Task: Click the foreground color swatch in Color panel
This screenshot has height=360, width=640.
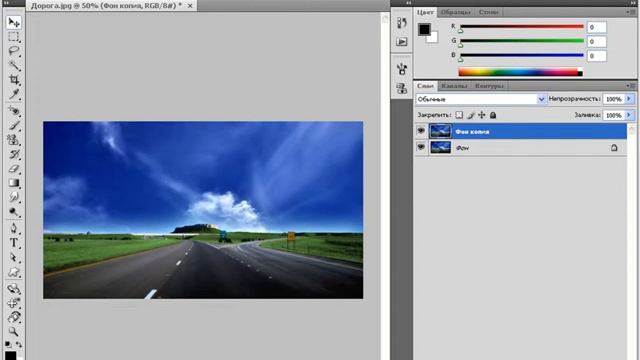Action: click(424, 29)
